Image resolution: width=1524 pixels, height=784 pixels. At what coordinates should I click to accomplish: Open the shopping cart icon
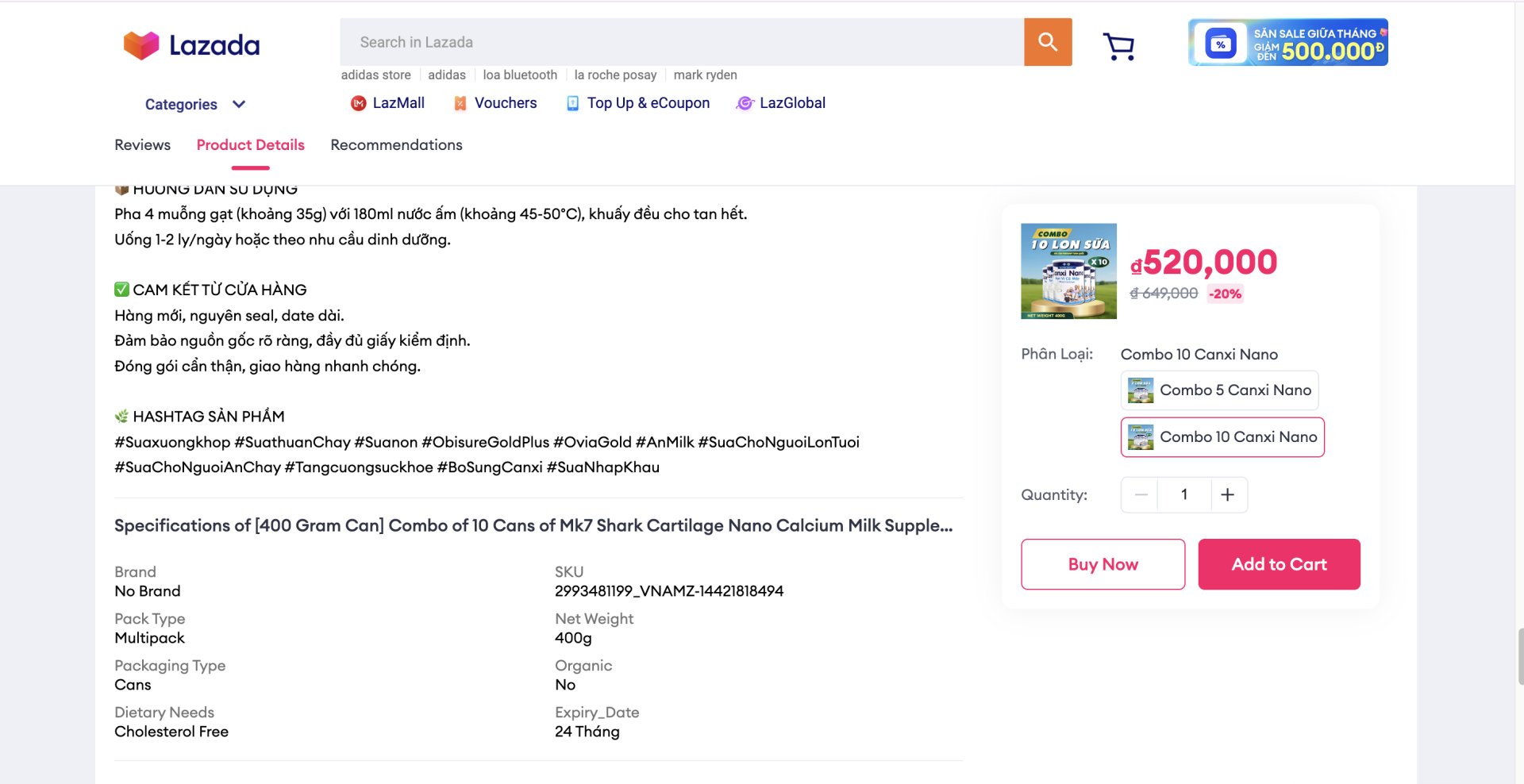point(1118,46)
